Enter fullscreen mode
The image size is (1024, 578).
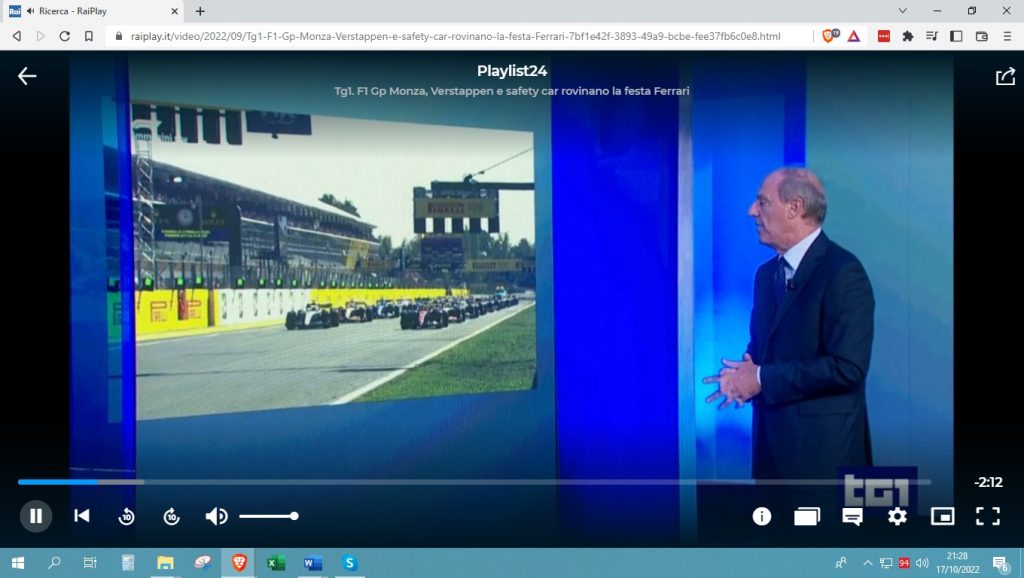point(987,516)
